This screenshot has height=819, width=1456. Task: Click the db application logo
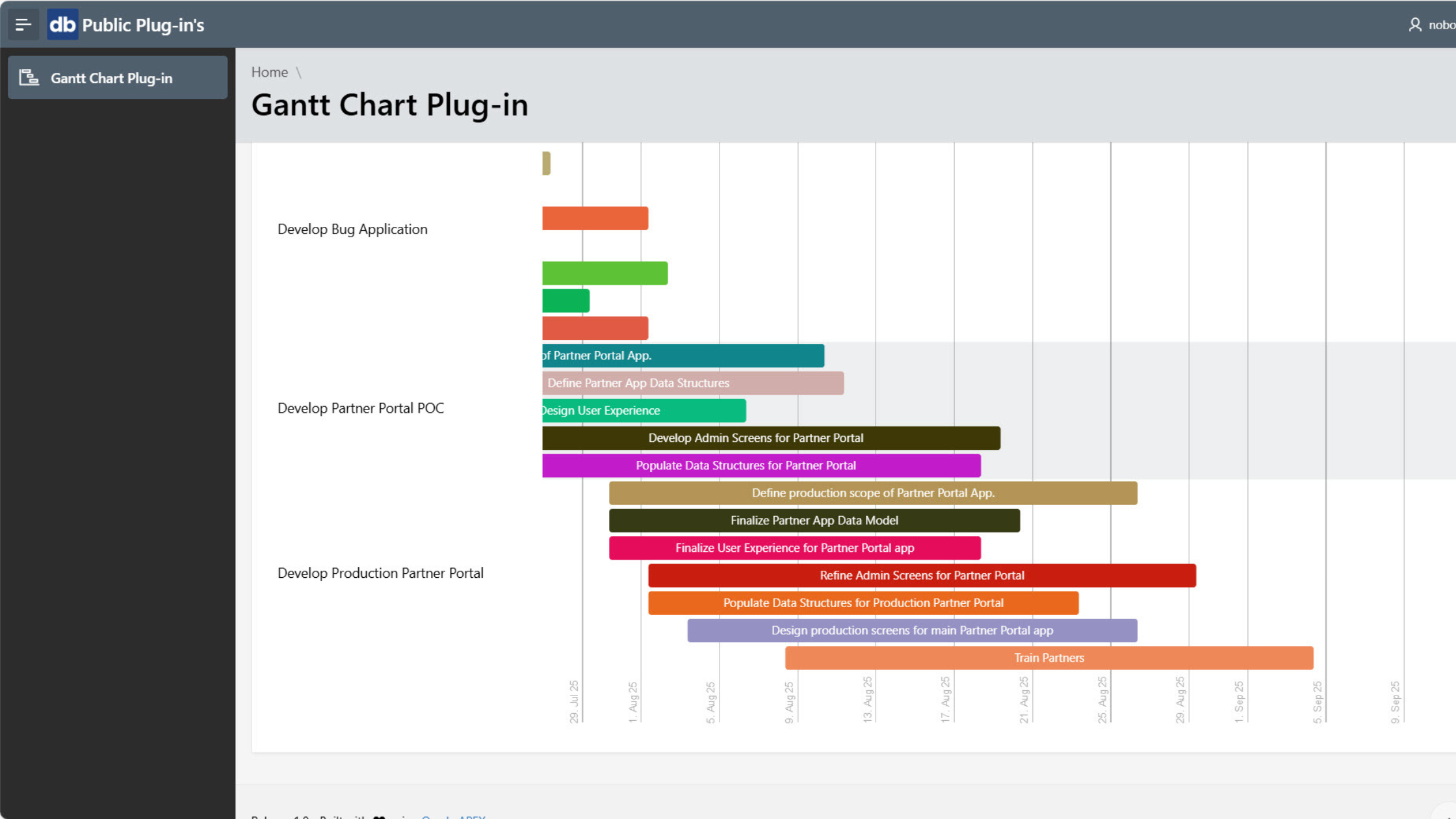(x=62, y=25)
